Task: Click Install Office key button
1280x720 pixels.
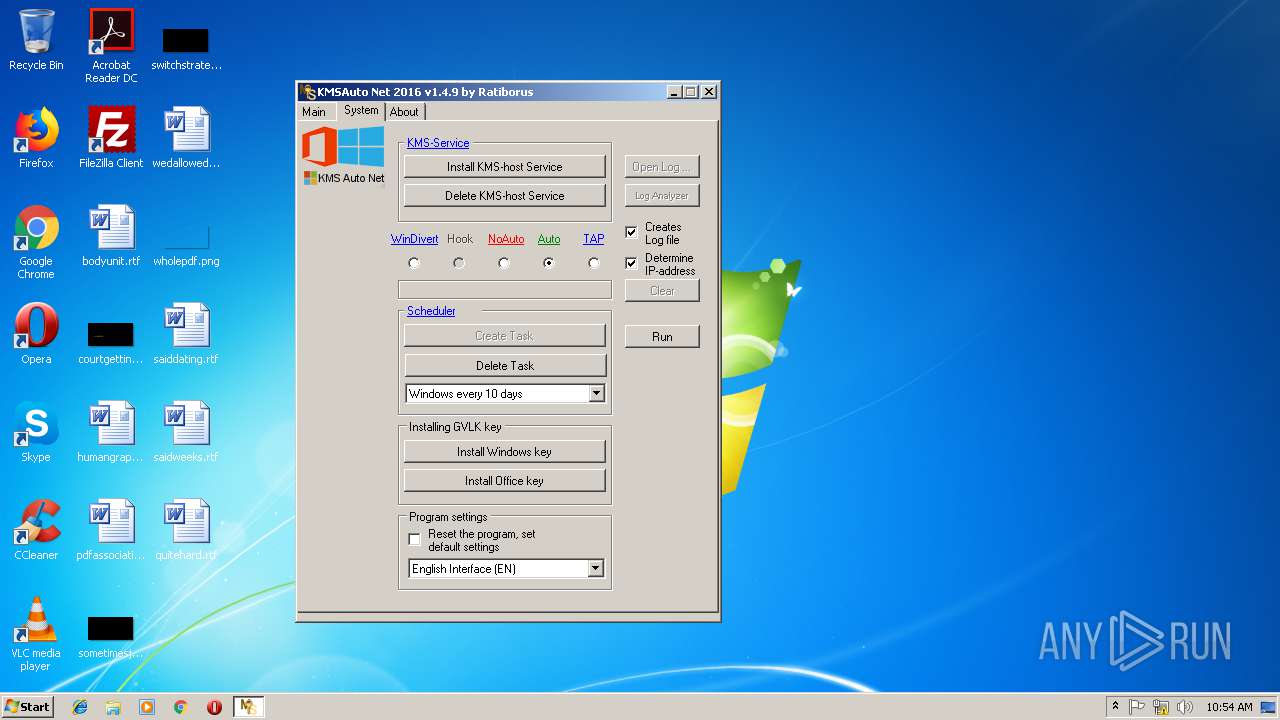Action: pyautogui.click(x=505, y=481)
